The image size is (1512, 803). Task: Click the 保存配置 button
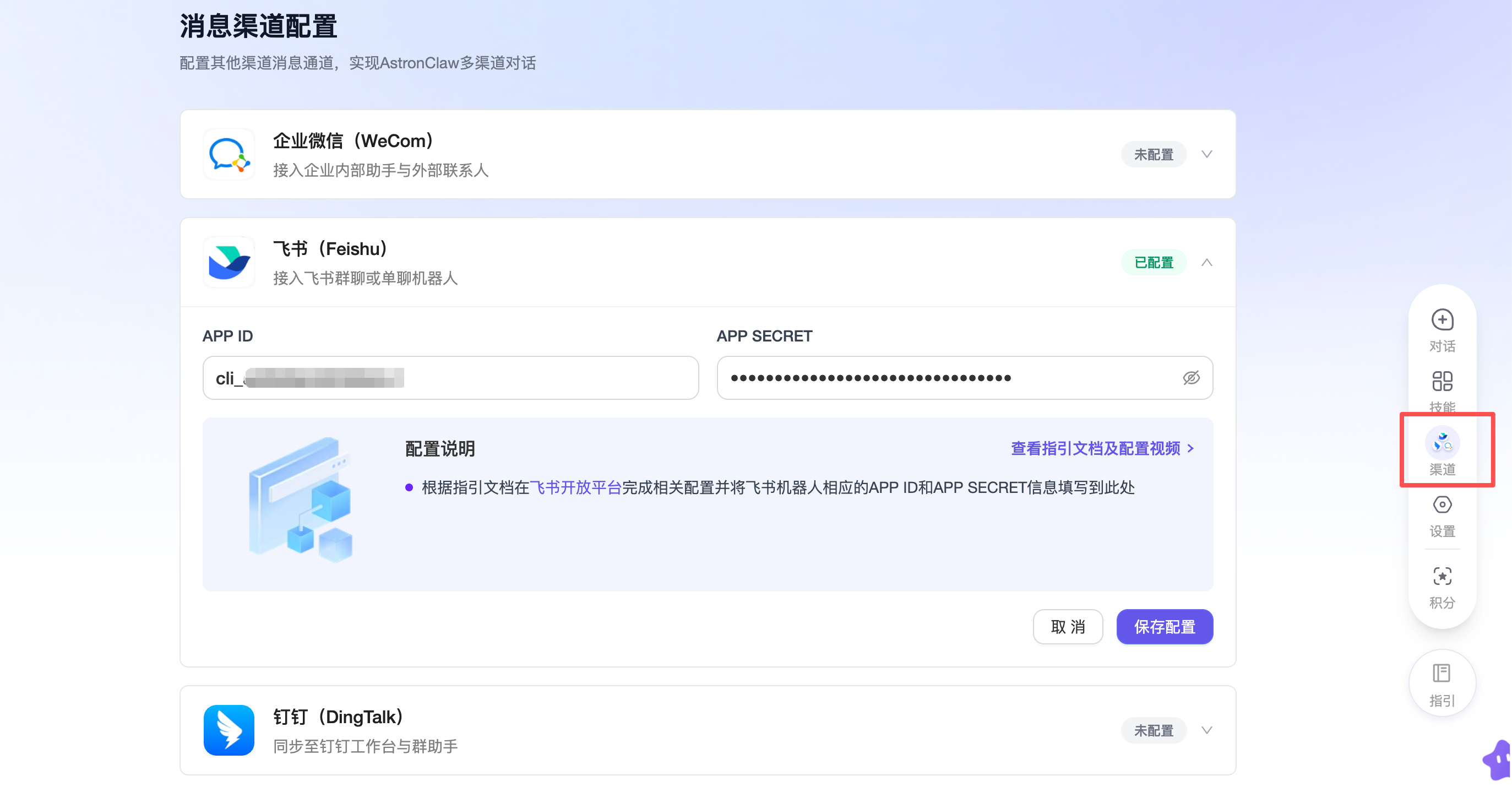pos(1165,626)
